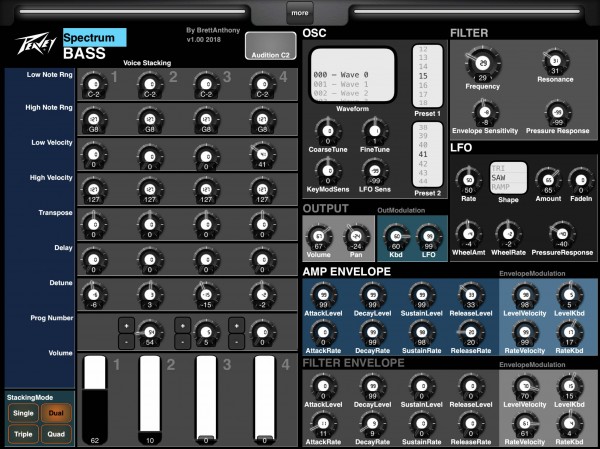
Task: Select Quad stacking mode
Action: (56, 434)
